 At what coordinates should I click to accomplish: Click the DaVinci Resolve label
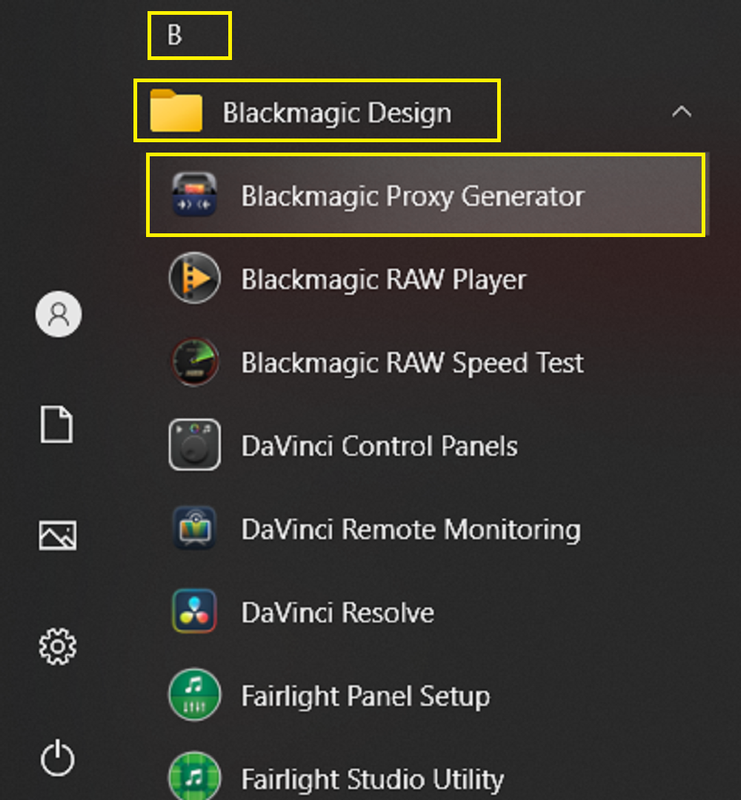[337, 612]
